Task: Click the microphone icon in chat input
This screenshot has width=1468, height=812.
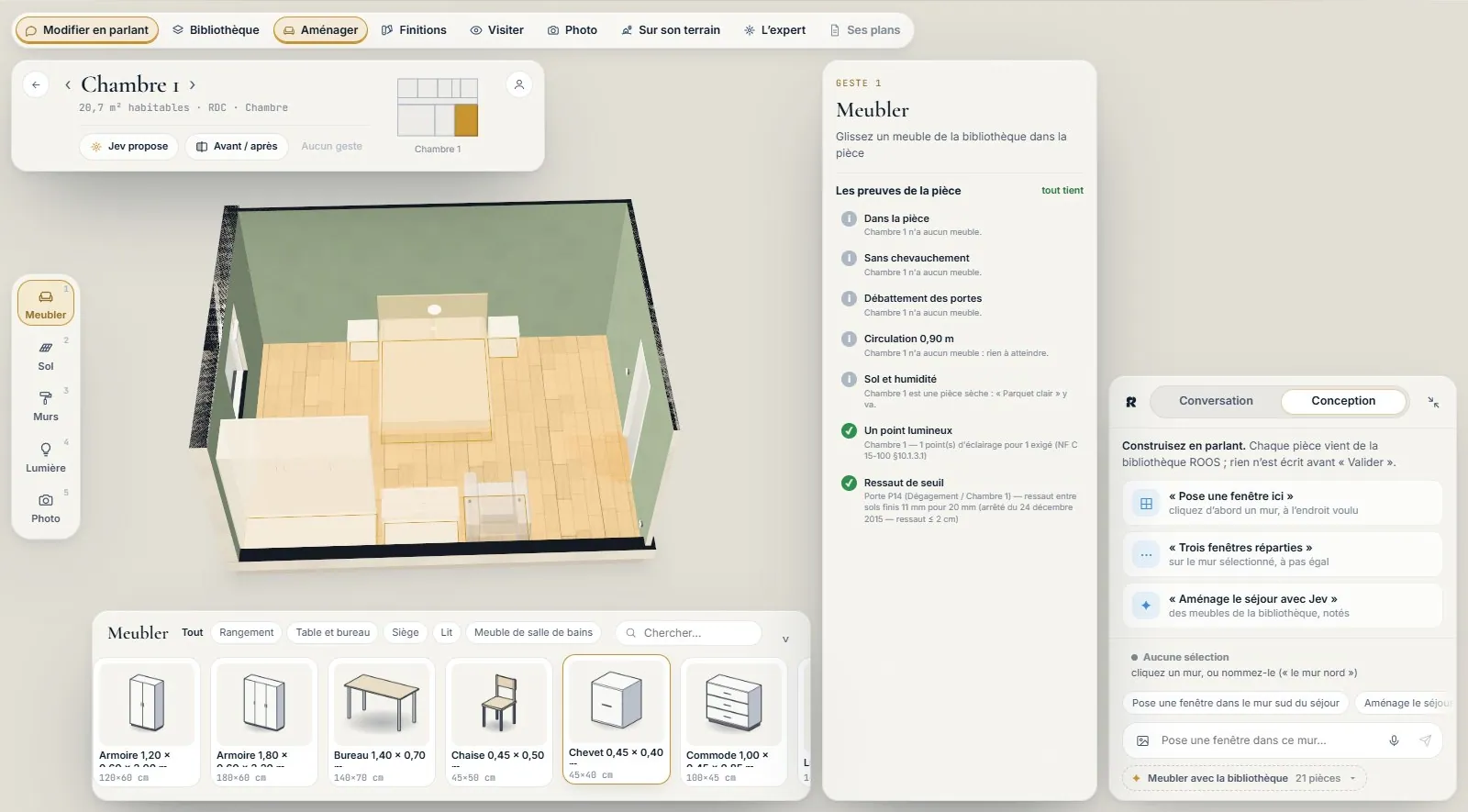Action: pyautogui.click(x=1394, y=740)
